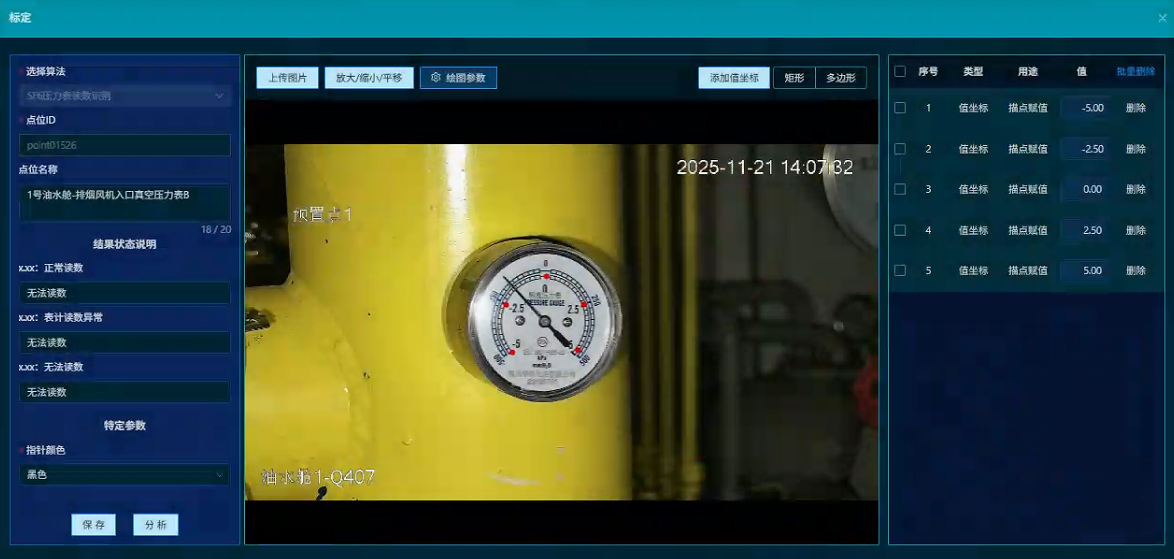This screenshot has height=559, width=1174.
Task: Click the gear icon on 绘图参数
Action: [x=436, y=77]
